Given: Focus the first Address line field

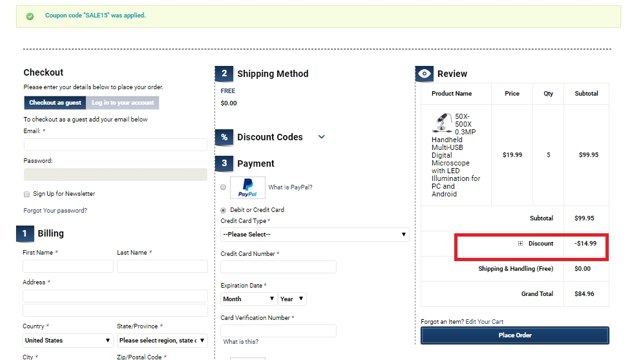Looking at the screenshot, I should coord(115,296).
